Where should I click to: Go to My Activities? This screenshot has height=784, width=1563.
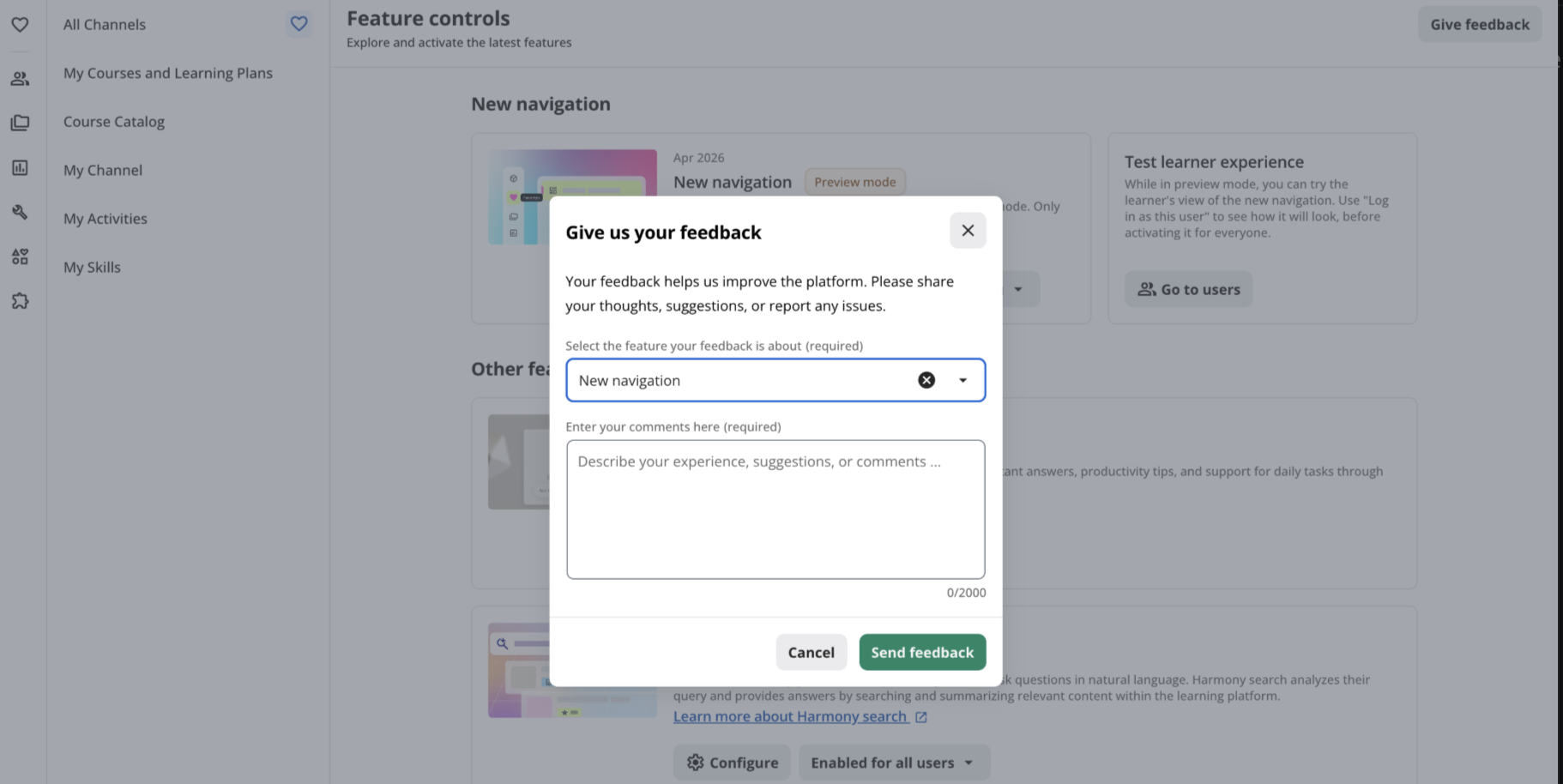[x=106, y=219]
